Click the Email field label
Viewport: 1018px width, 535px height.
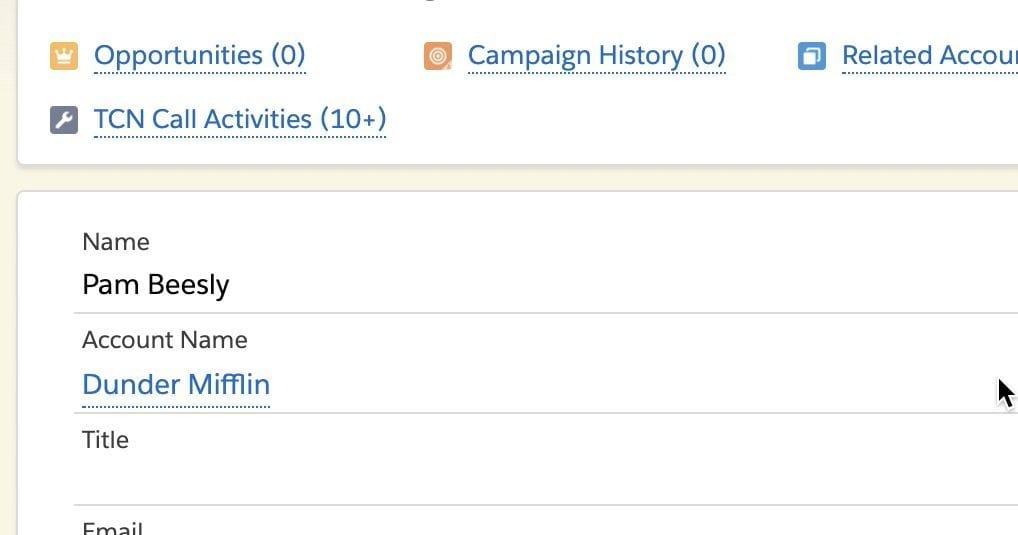point(112,528)
